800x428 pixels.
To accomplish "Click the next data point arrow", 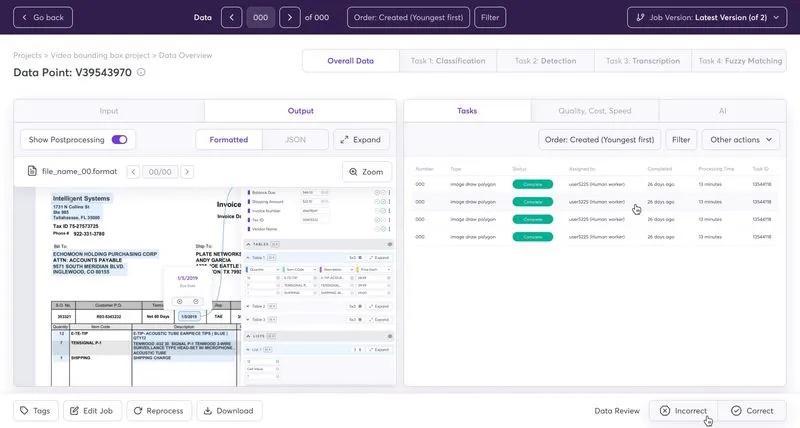I will [x=289, y=17].
